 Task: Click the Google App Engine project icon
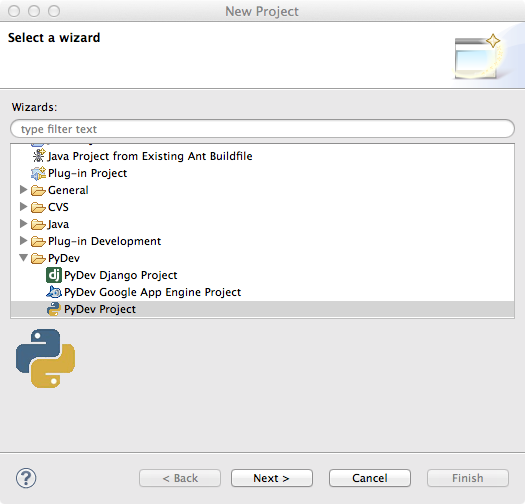pyautogui.click(x=54, y=292)
